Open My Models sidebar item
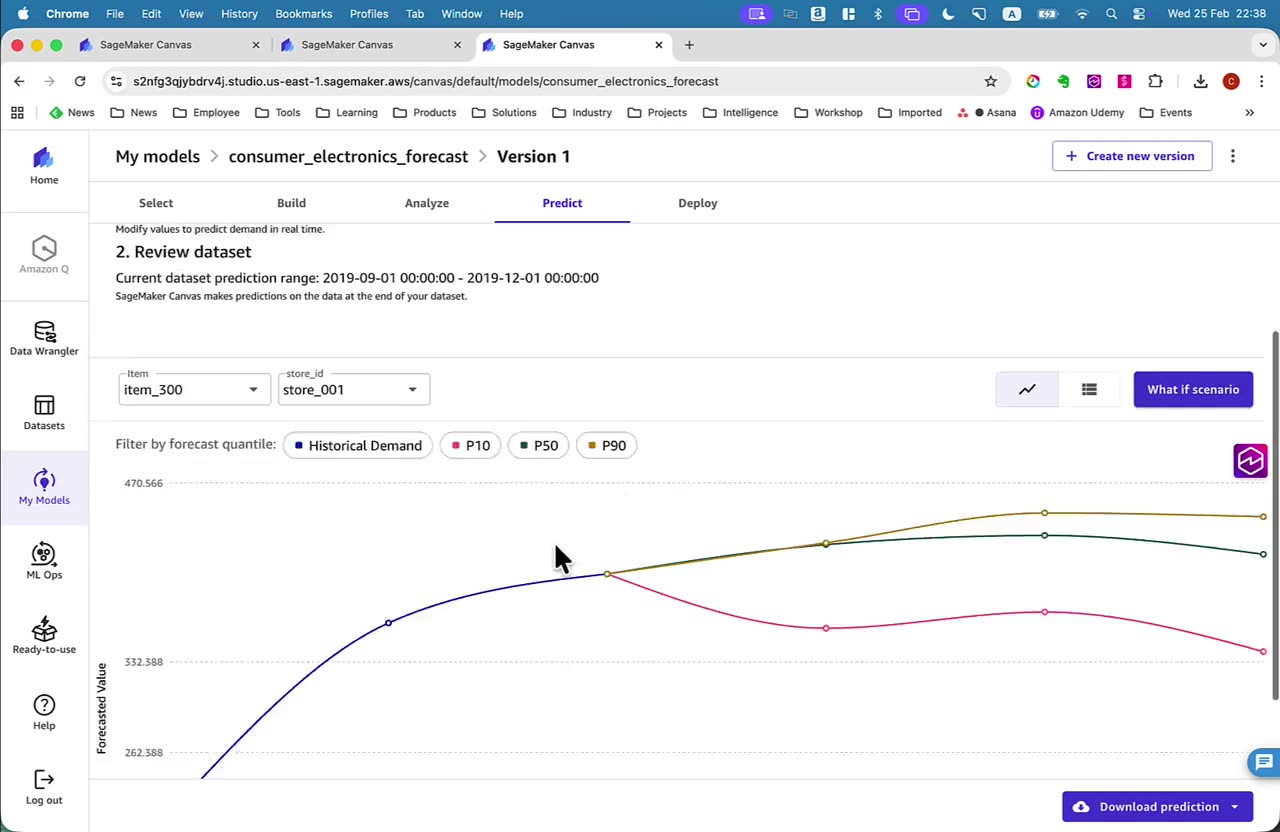Viewport: 1280px width, 832px height. tap(44, 487)
